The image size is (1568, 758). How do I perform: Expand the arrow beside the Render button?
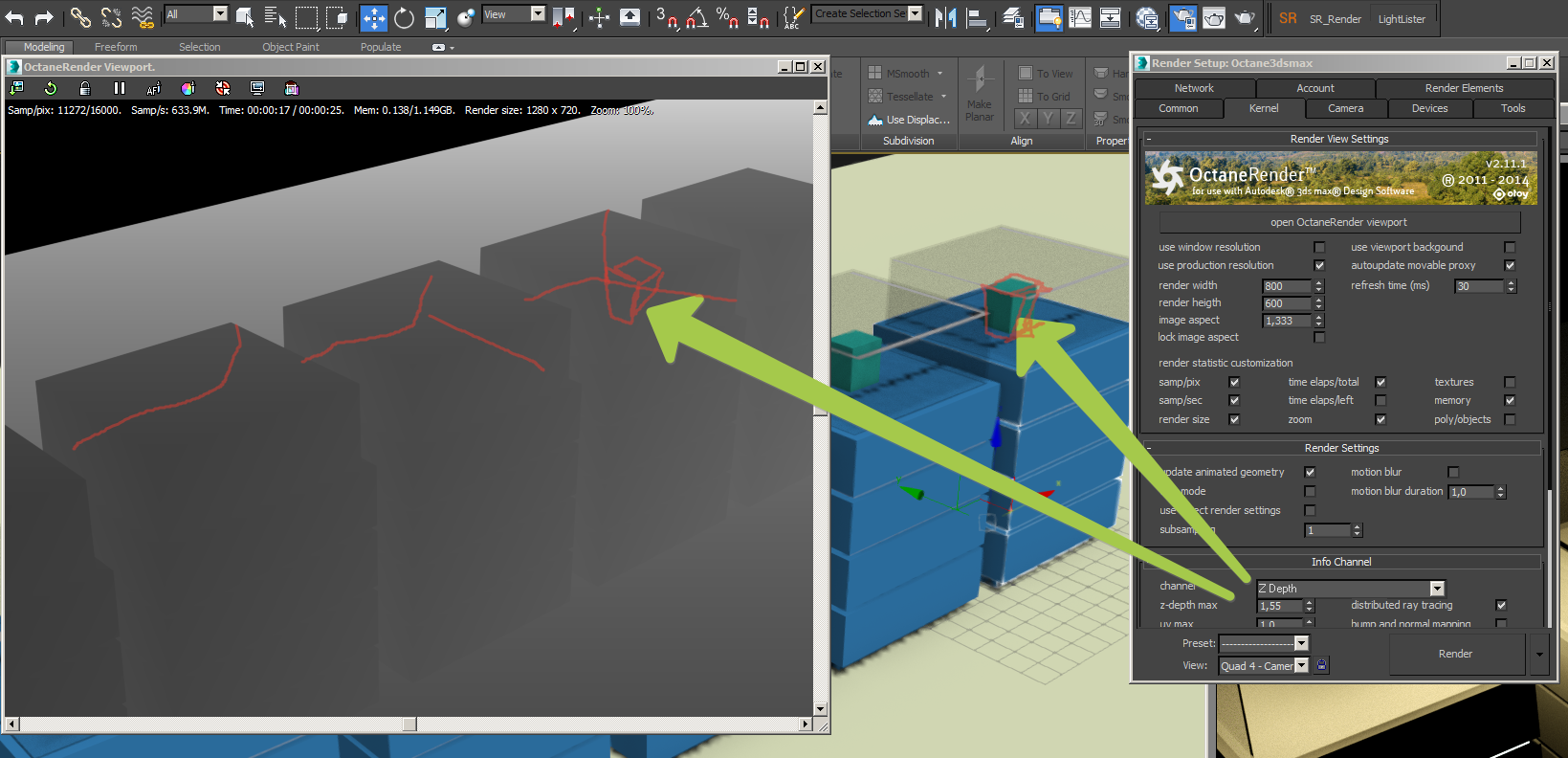click(x=1539, y=655)
